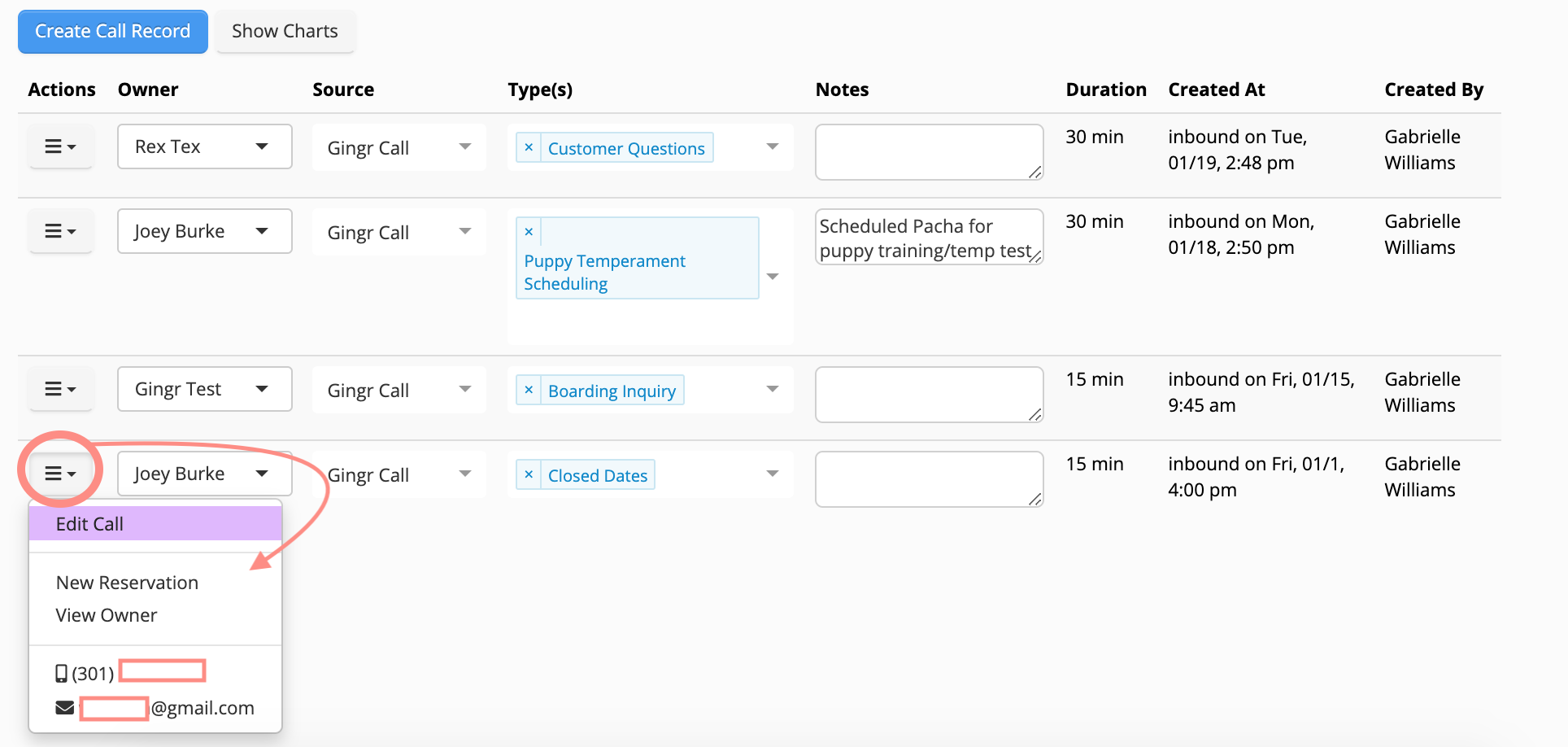The image size is (1568, 747).
Task: Click the Boarding Inquiry tag label
Action: click(x=612, y=391)
